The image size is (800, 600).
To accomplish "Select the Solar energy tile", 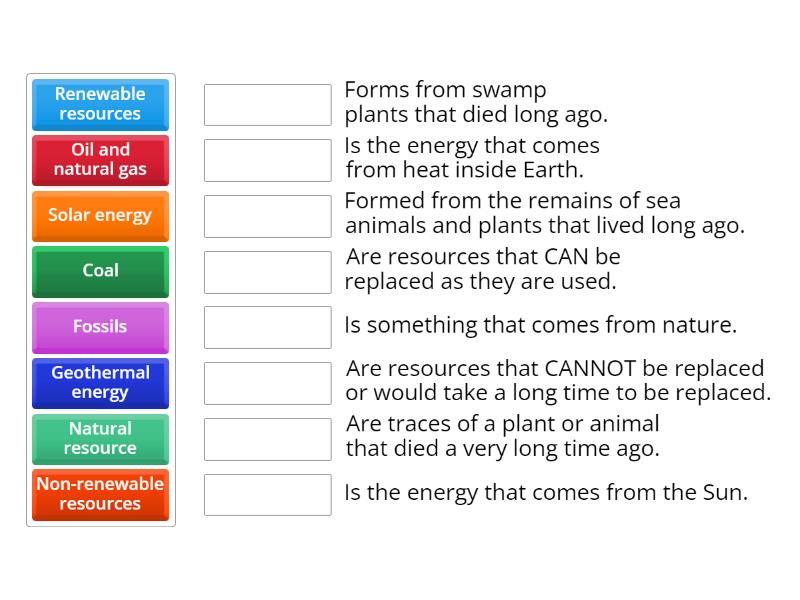I will (x=100, y=216).
